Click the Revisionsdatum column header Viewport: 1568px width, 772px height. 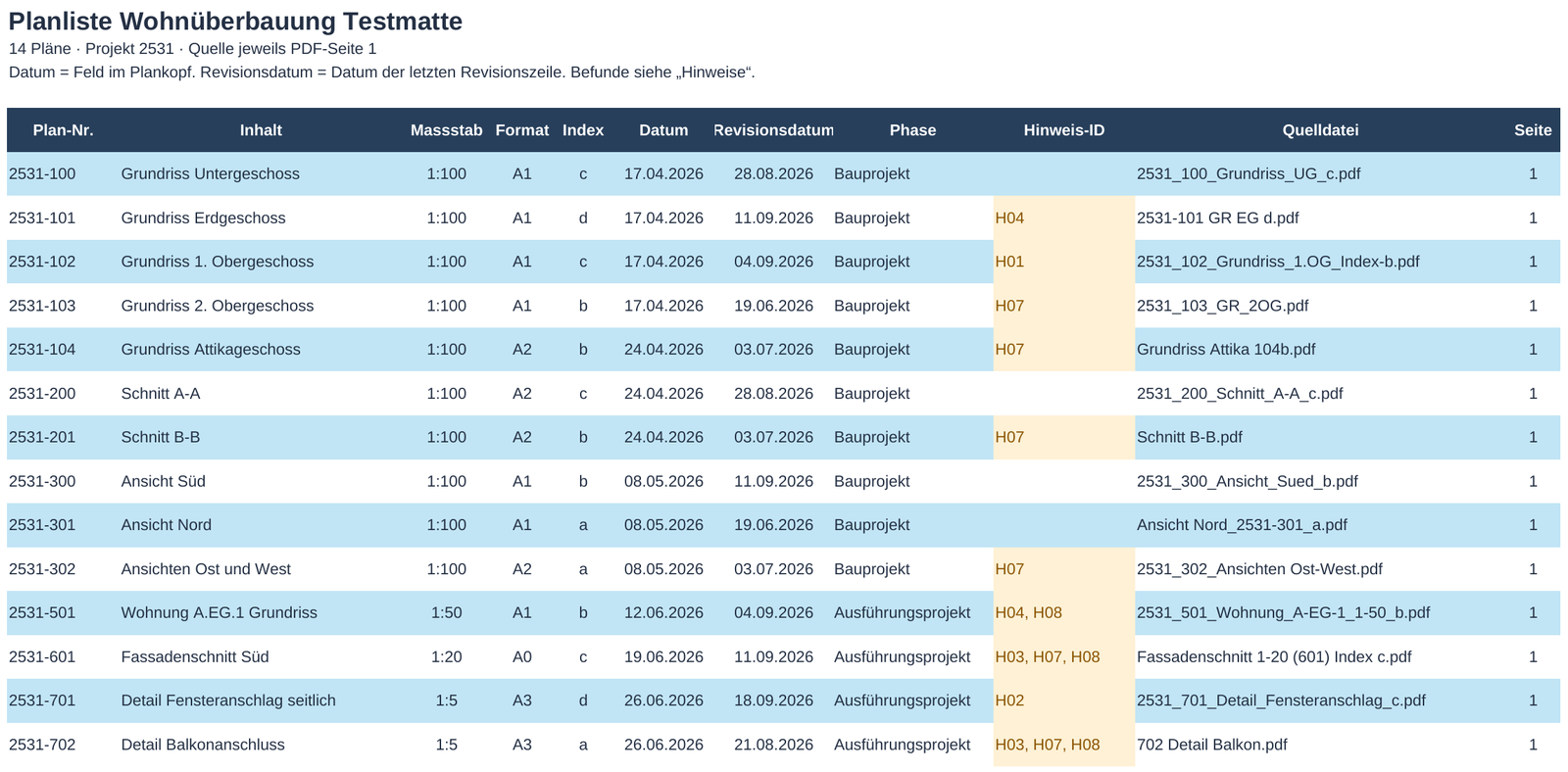pos(773,130)
